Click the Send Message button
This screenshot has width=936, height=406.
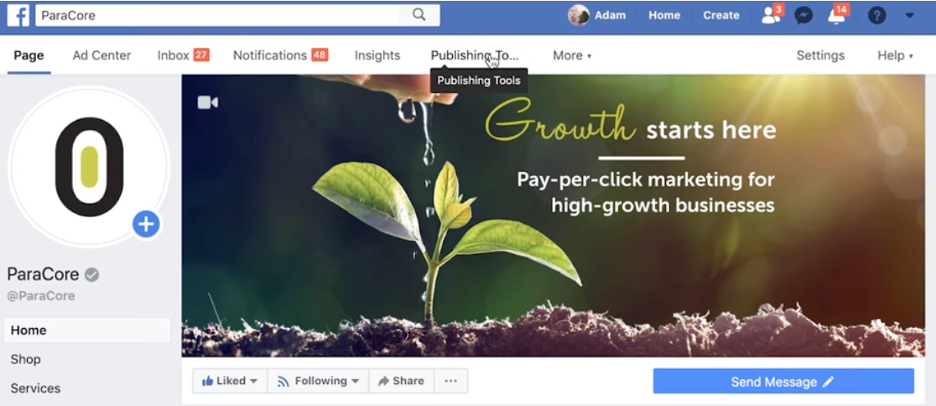click(783, 382)
